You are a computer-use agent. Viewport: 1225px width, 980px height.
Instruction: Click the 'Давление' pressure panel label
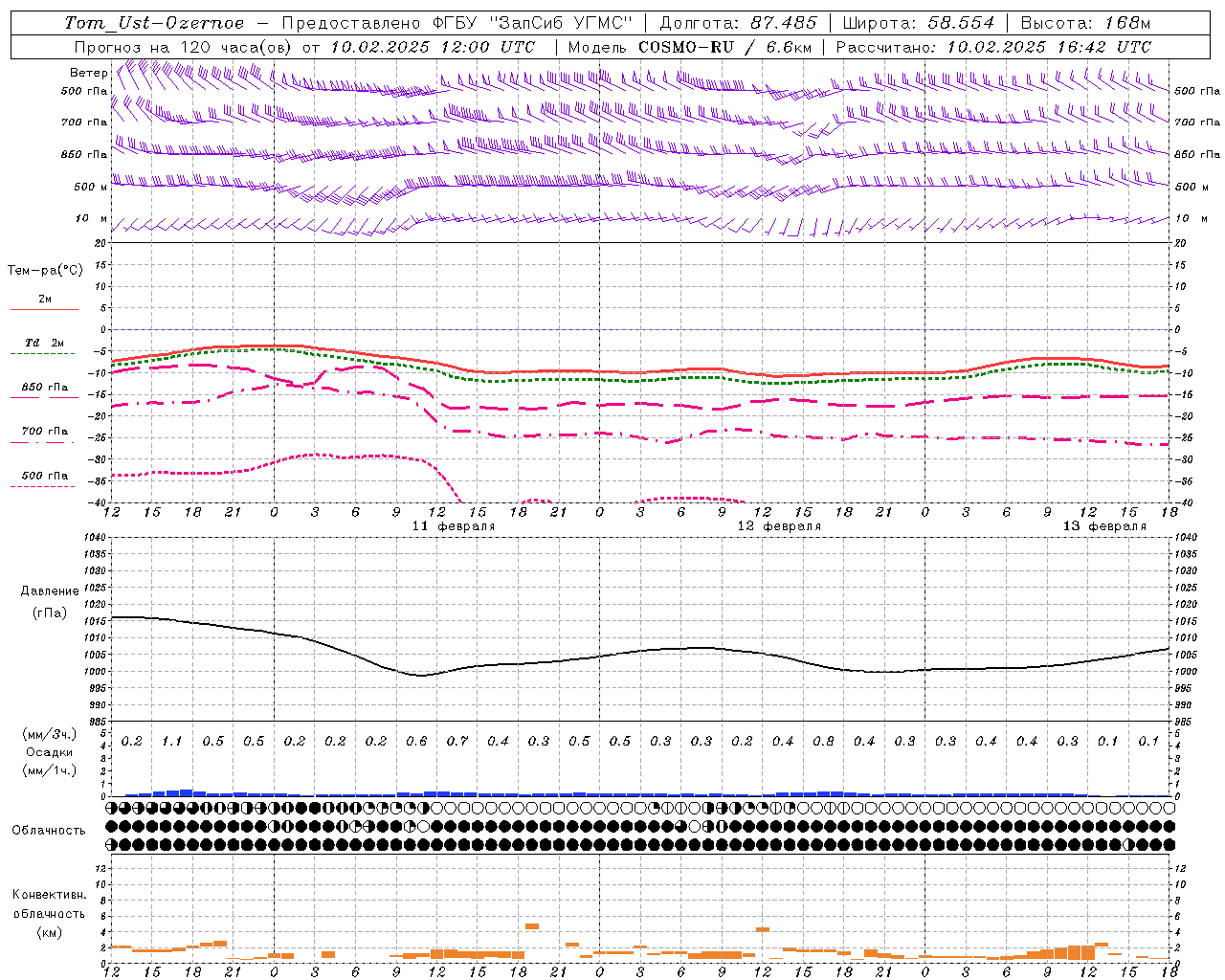pos(50,591)
